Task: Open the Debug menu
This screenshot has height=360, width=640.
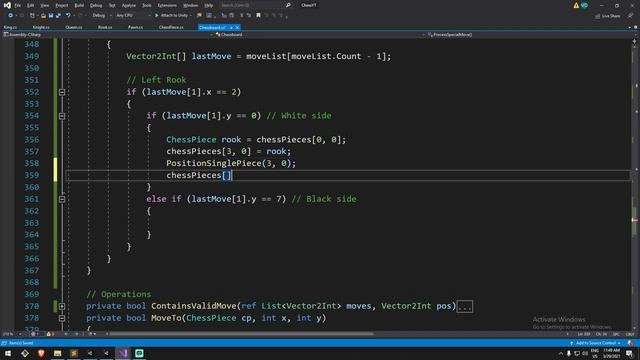Action: pos(96,5)
